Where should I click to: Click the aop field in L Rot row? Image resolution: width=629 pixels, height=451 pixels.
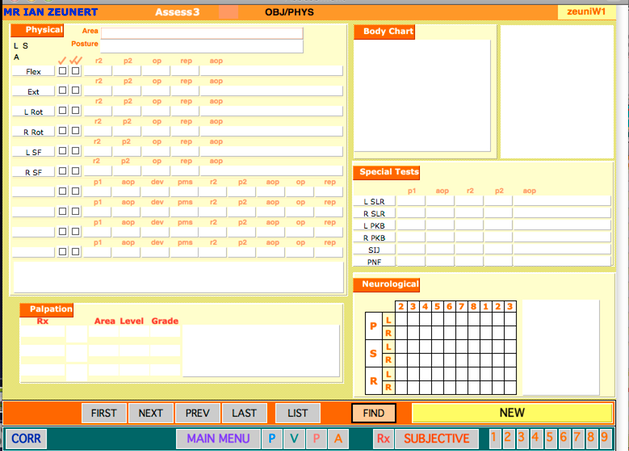coord(271,111)
